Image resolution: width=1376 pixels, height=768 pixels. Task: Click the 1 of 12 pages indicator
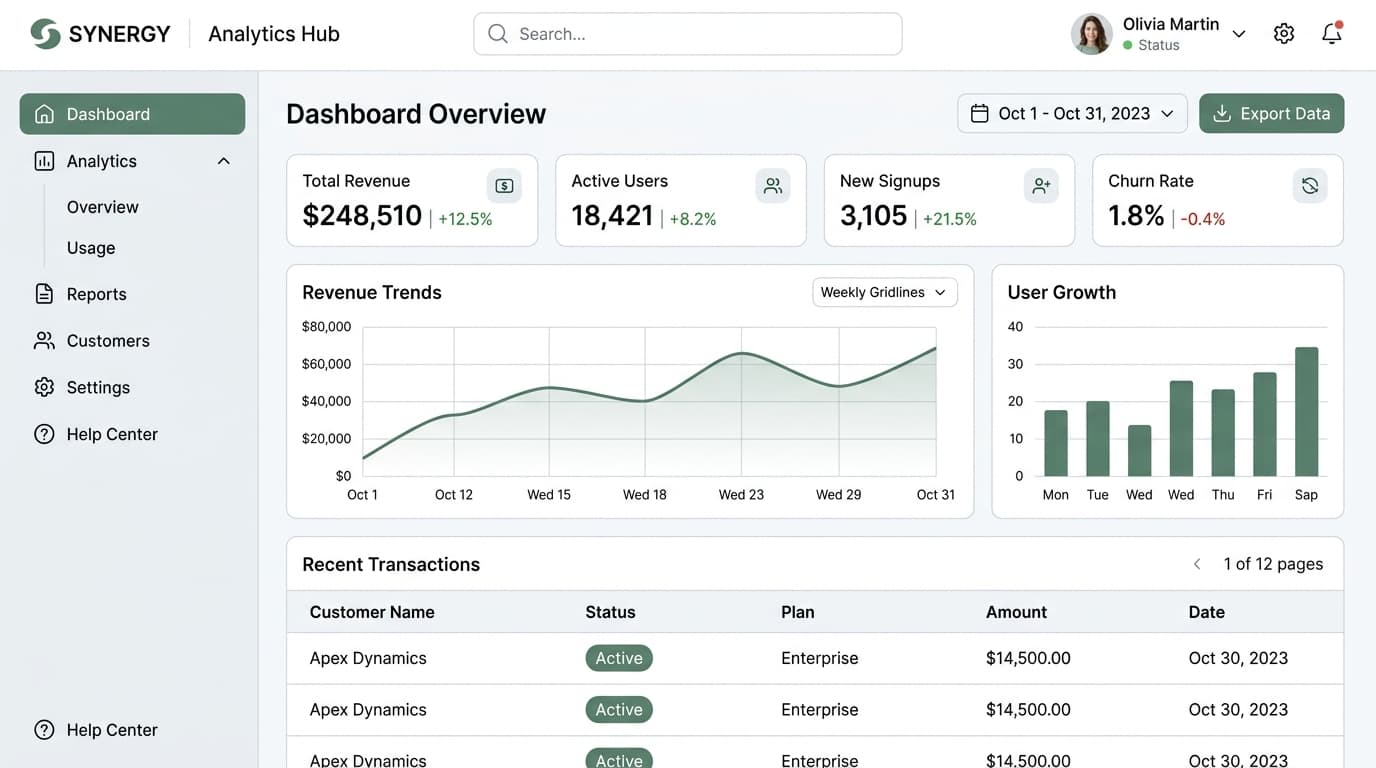1273,565
